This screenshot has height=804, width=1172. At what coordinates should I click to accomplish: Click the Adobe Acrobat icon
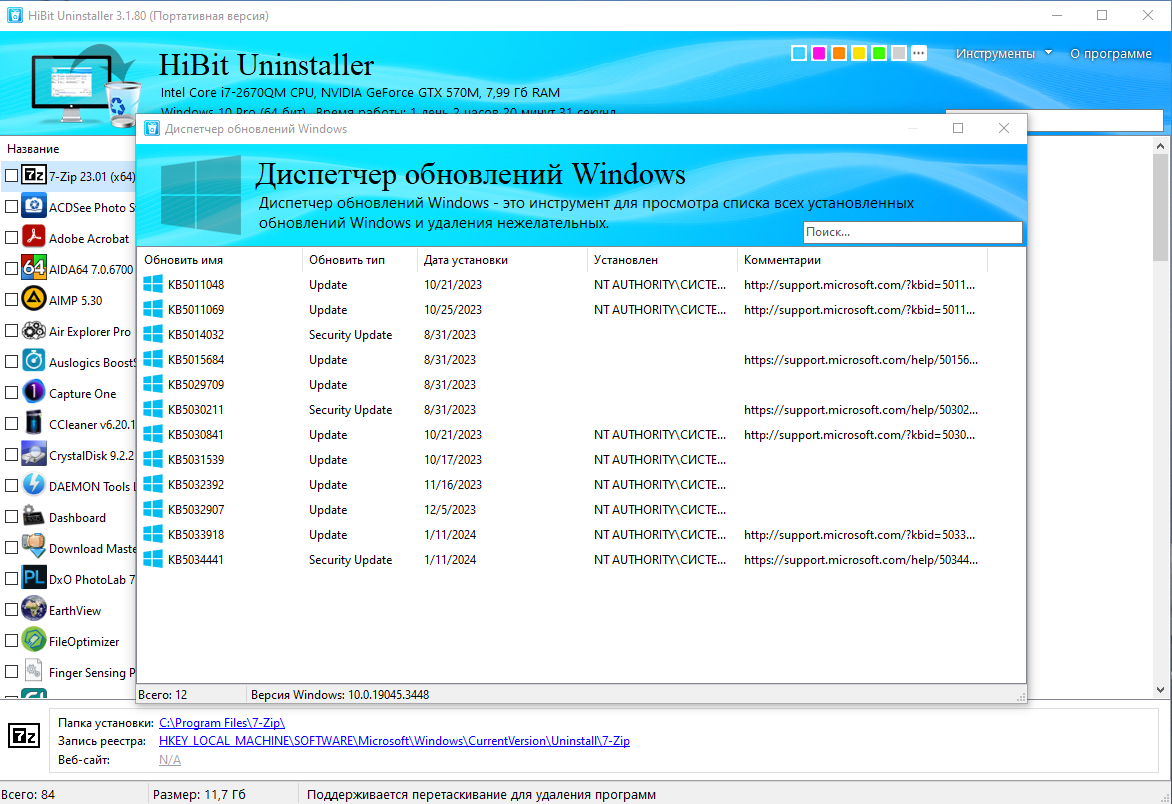click(34, 237)
